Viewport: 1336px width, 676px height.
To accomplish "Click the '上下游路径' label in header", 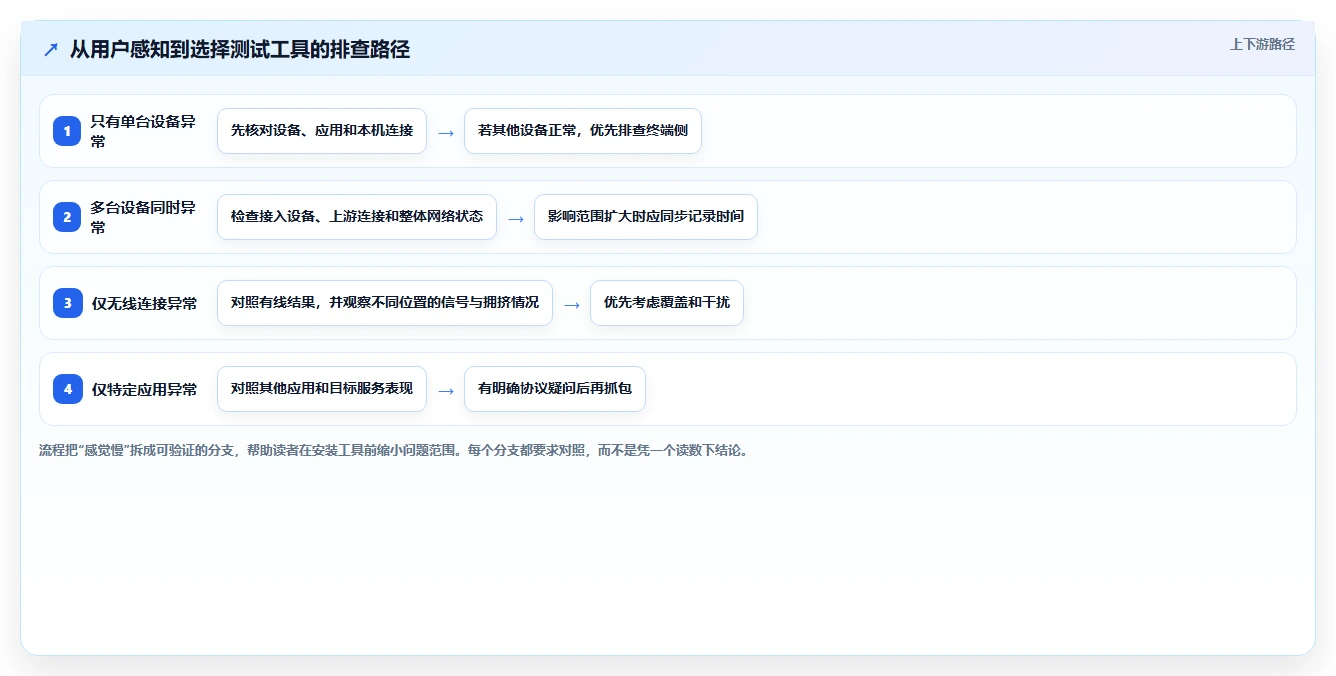I will coord(1262,44).
